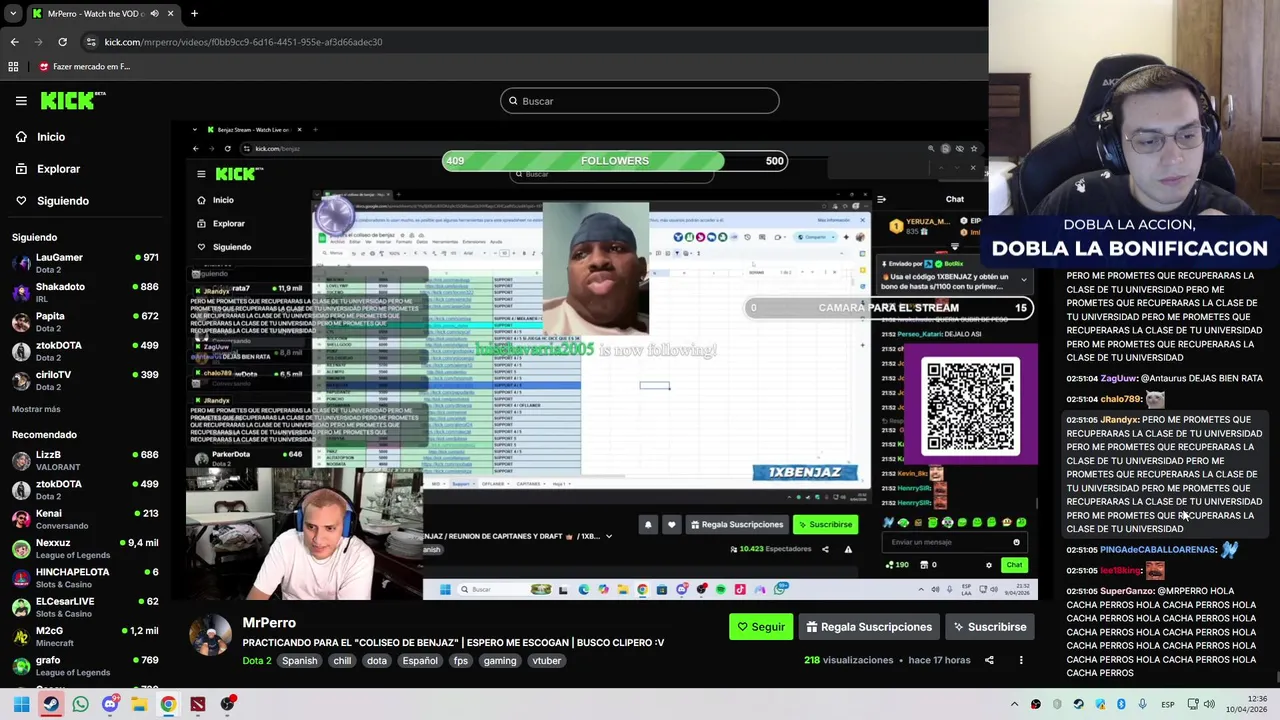The image size is (1280, 720).
Task: Open Dota 2 from the taskbar
Action: (x=198, y=704)
